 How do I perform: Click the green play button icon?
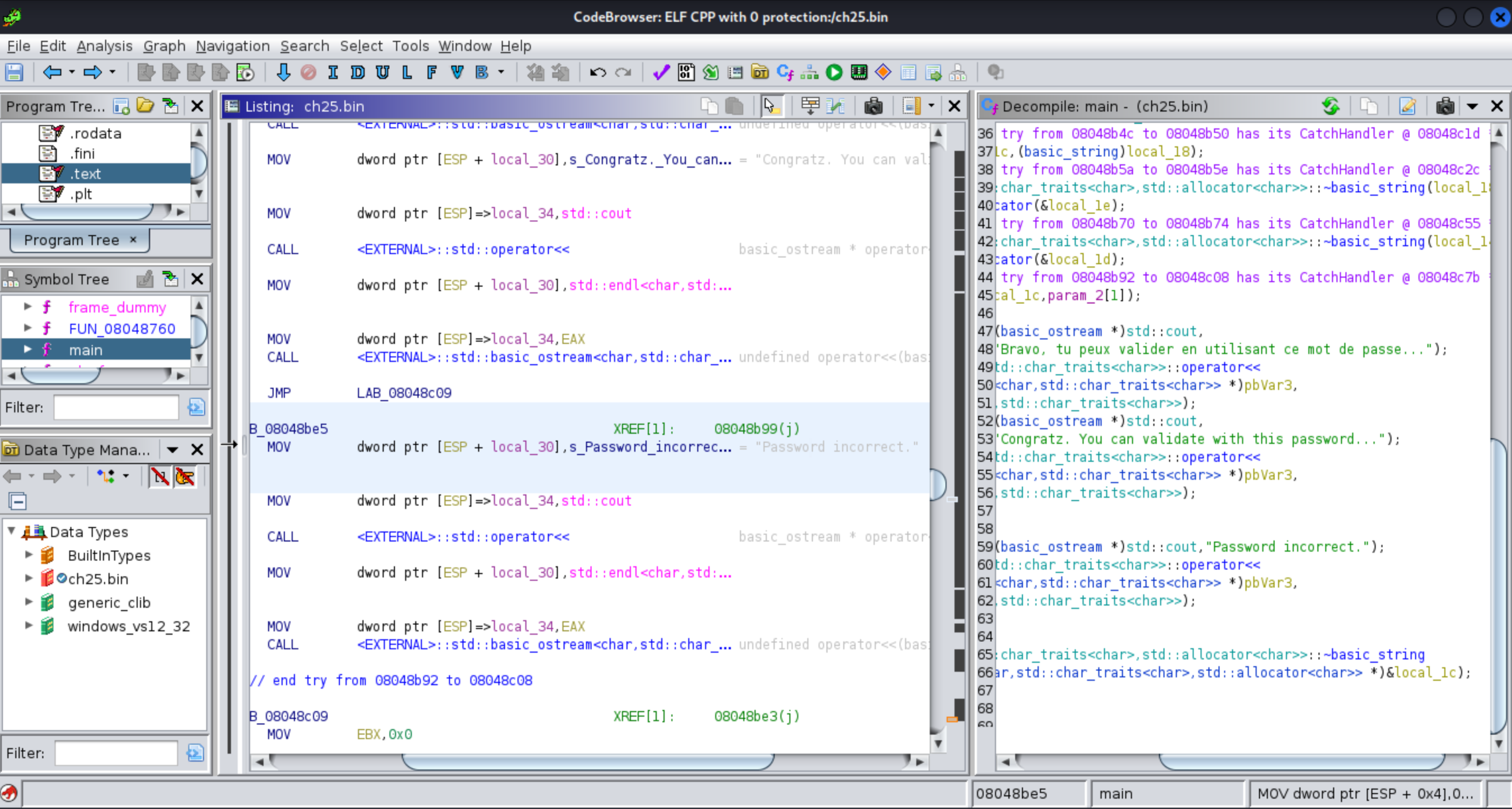pyautogui.click(x=834, y=72)
